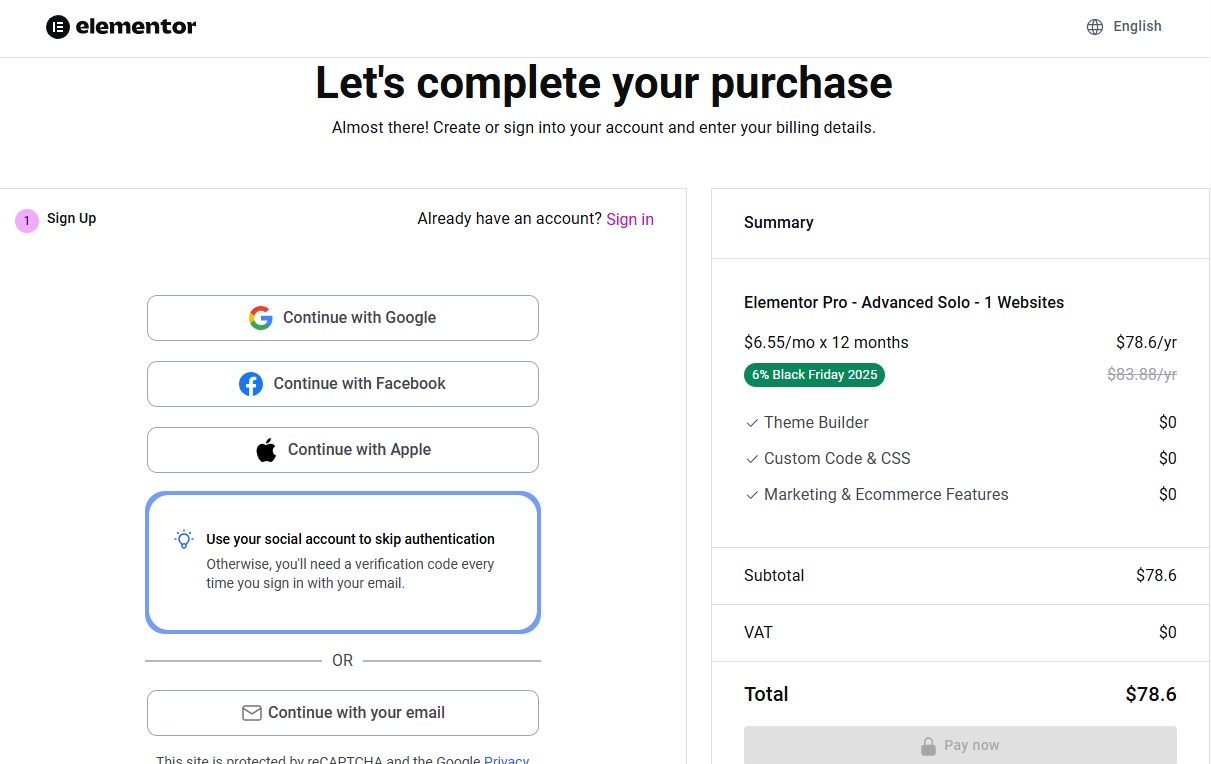Click the lightbulb icon in the tip box
Image resolution: width=1211 pixels, height=764 pixels.
[183, 539]
